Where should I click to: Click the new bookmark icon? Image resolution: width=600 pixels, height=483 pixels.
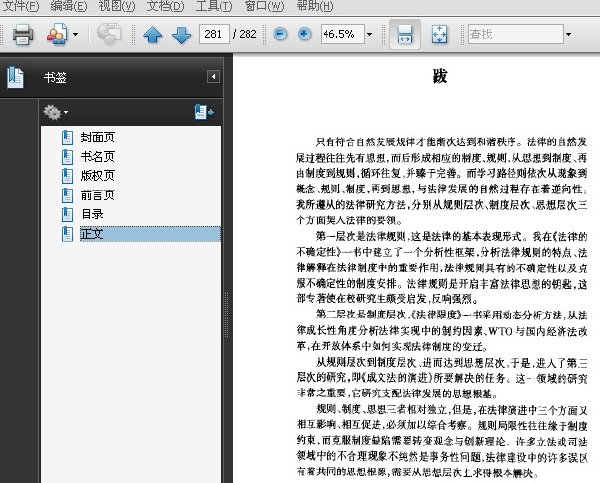pyautogui.click(x=204, y=112)
